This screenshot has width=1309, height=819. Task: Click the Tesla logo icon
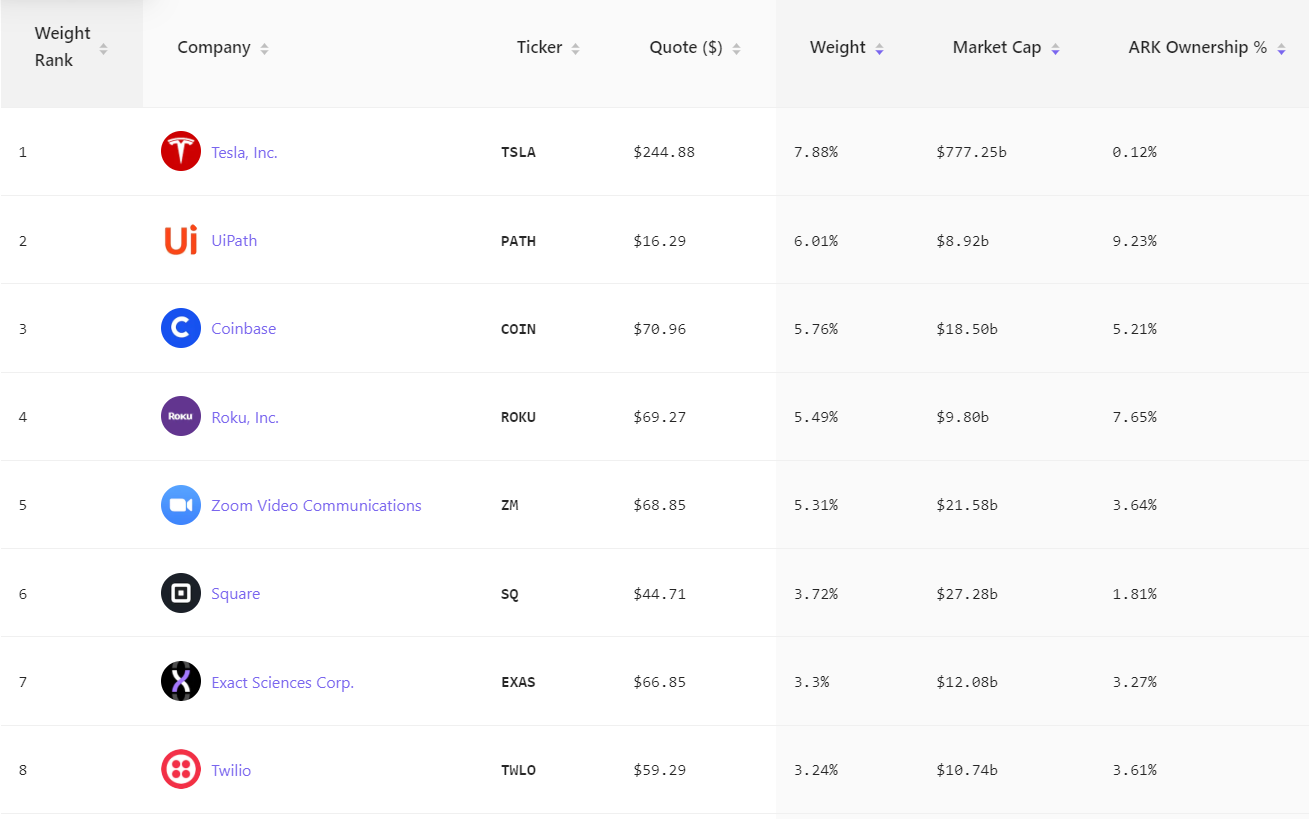point(181,152)
